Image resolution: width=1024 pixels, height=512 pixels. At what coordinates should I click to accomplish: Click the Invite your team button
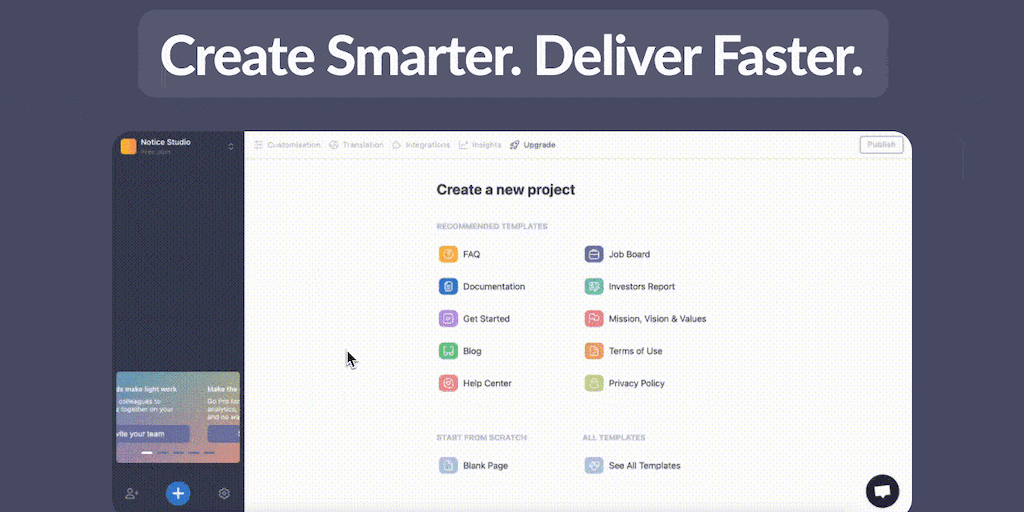tap(153, 434)
